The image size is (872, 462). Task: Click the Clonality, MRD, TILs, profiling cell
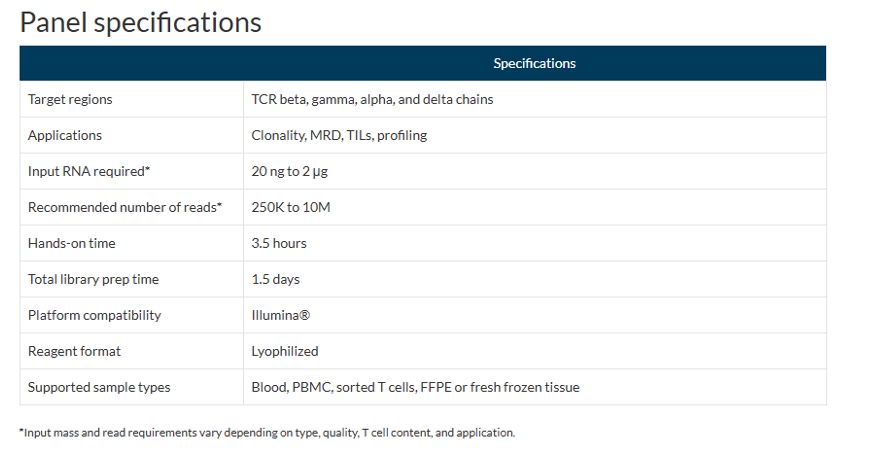tap(339, 135)
